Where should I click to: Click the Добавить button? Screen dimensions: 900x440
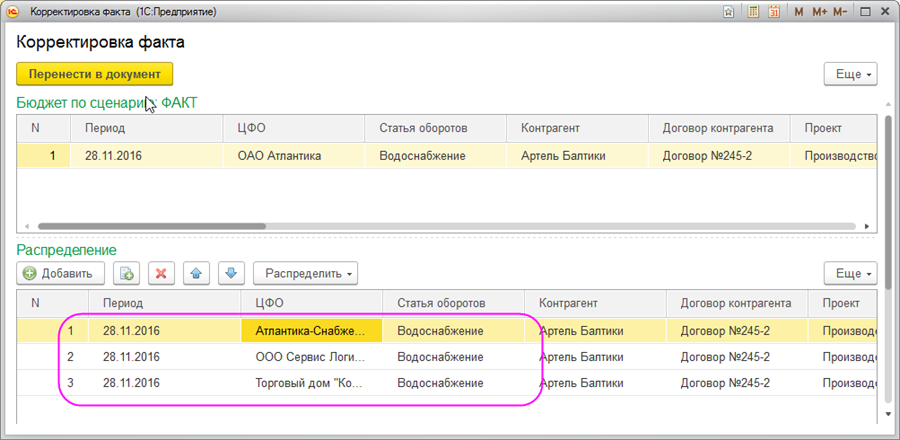[59, 273]
